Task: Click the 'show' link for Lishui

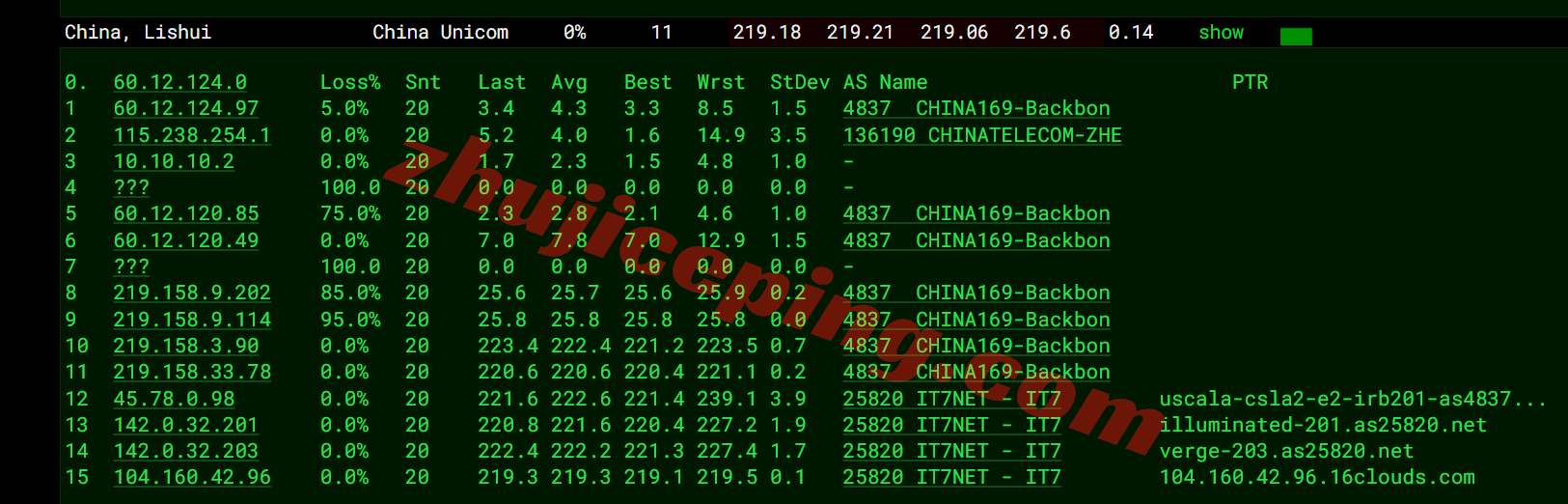Action: 1221,32
